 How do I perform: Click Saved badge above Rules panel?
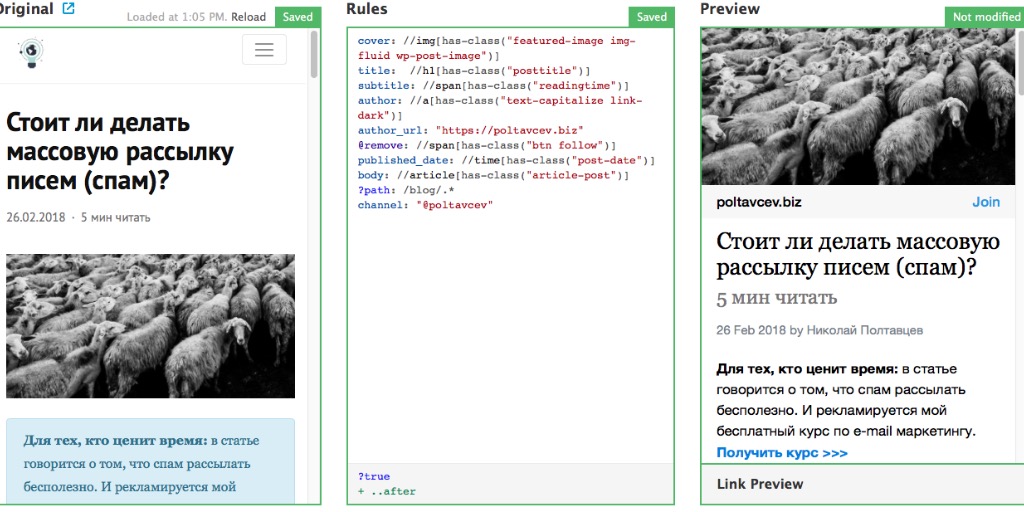651,17
